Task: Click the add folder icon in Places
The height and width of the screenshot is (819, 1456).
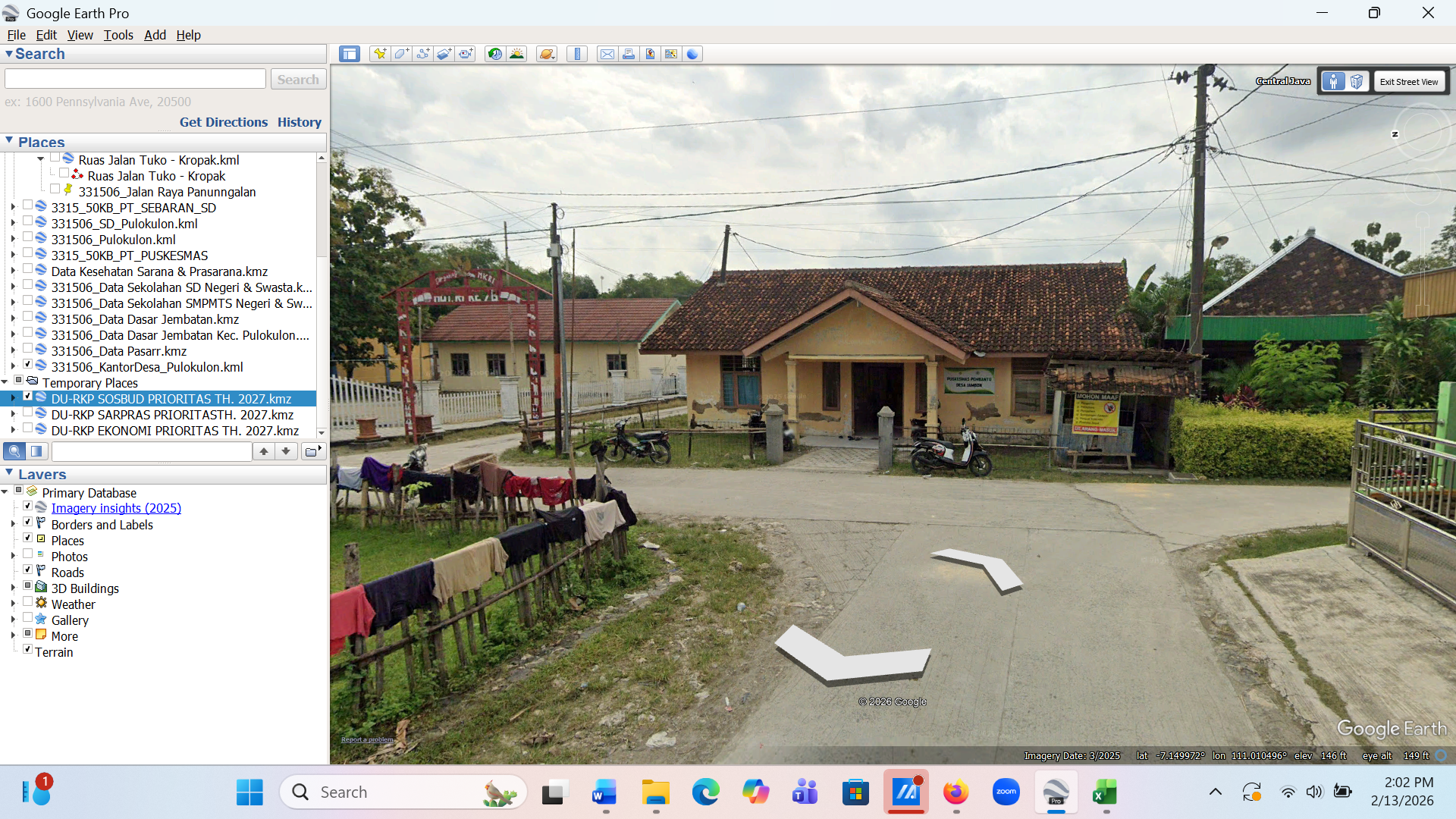Action: point(312,451)
